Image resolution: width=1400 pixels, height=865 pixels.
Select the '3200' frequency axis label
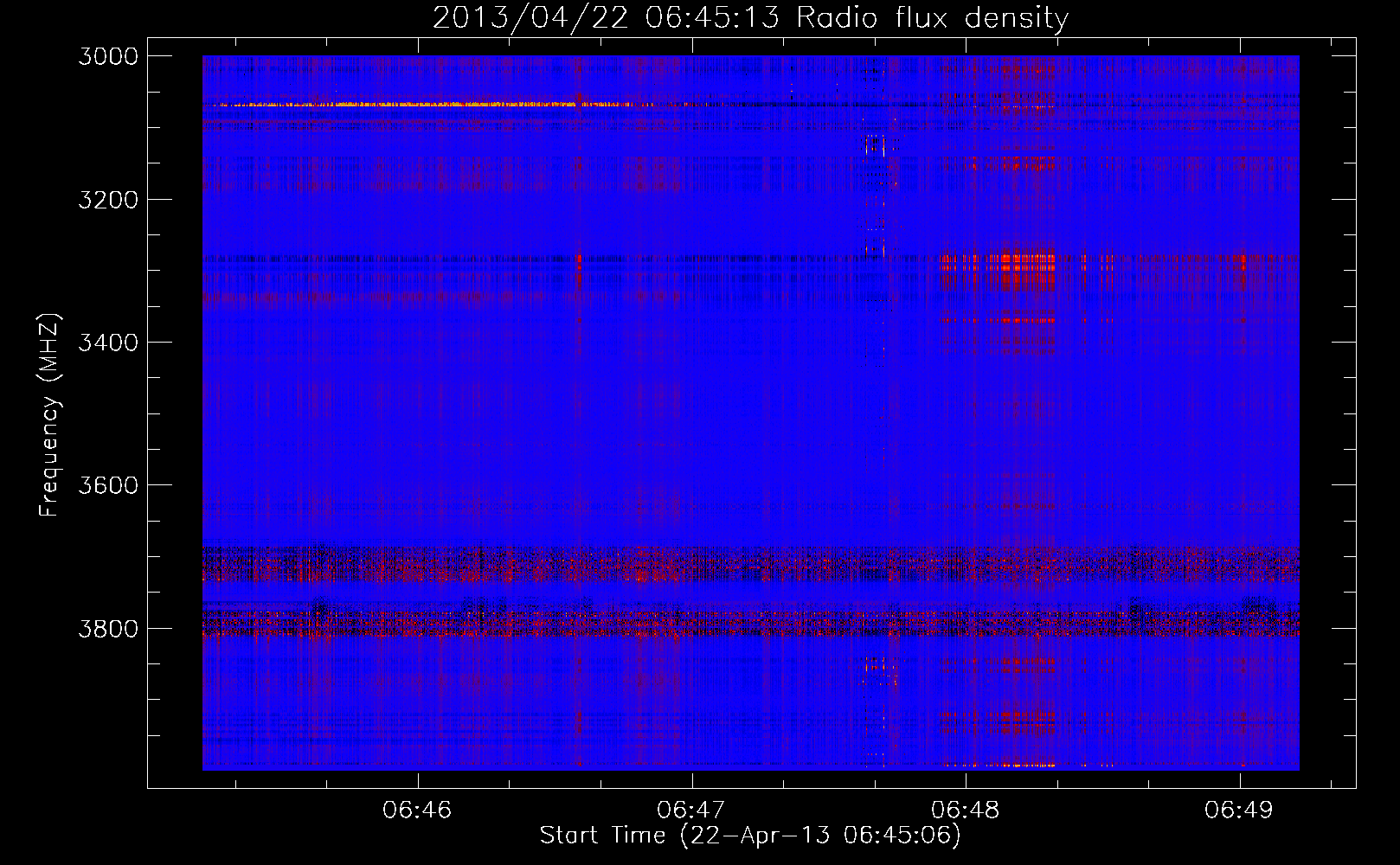pos(108,200)
